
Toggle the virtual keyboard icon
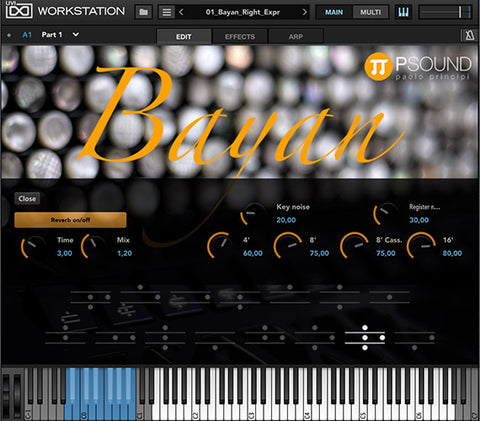coord(403,12)
